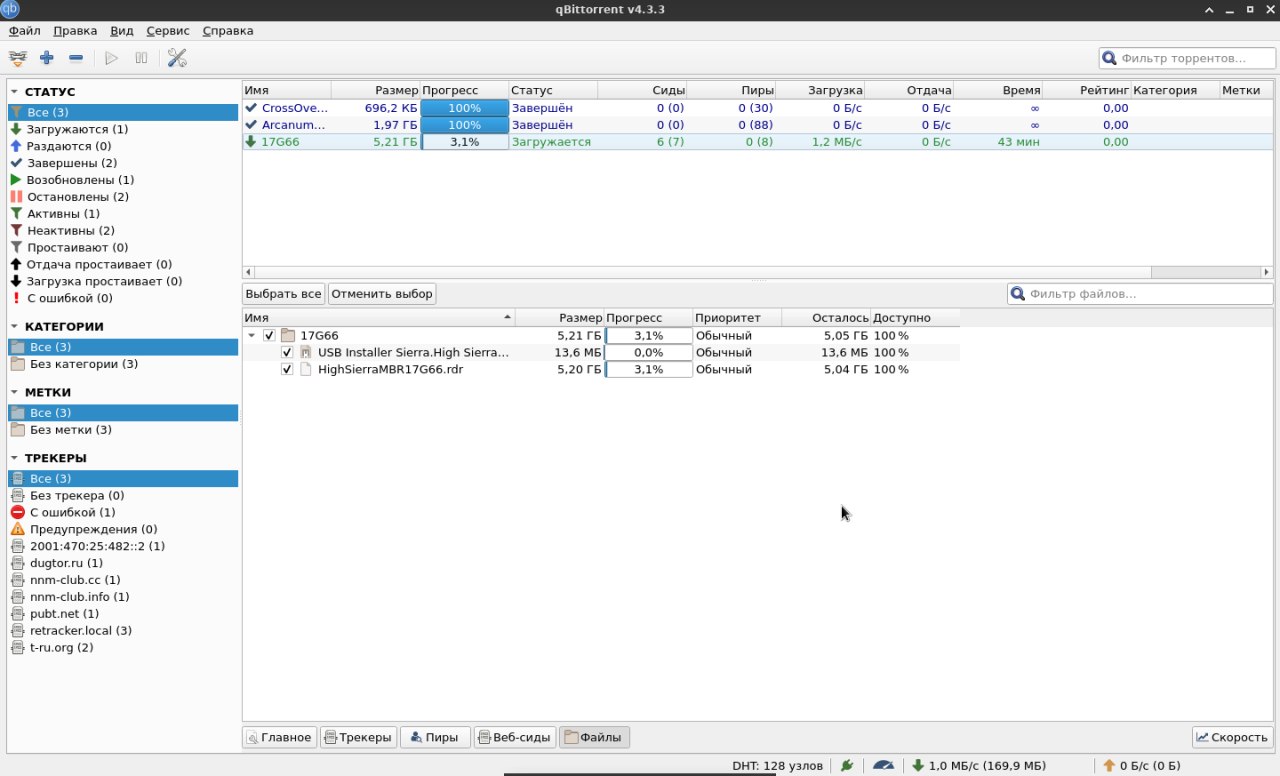The image size is (1280, 776).
Task: Open the Скорость graph button
Action: [x=1232, y=737]
